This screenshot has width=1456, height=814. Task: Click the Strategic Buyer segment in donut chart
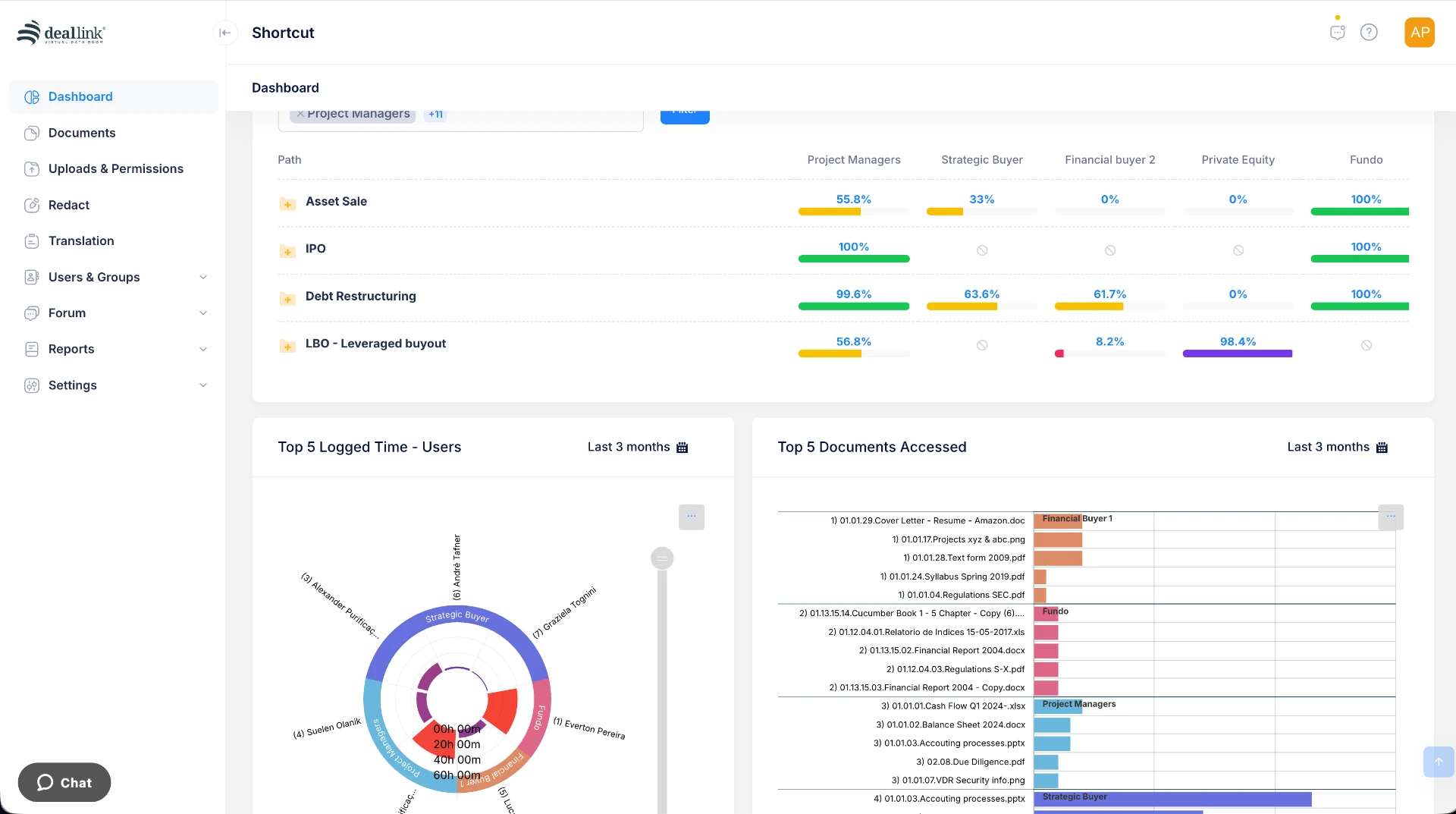457,616
